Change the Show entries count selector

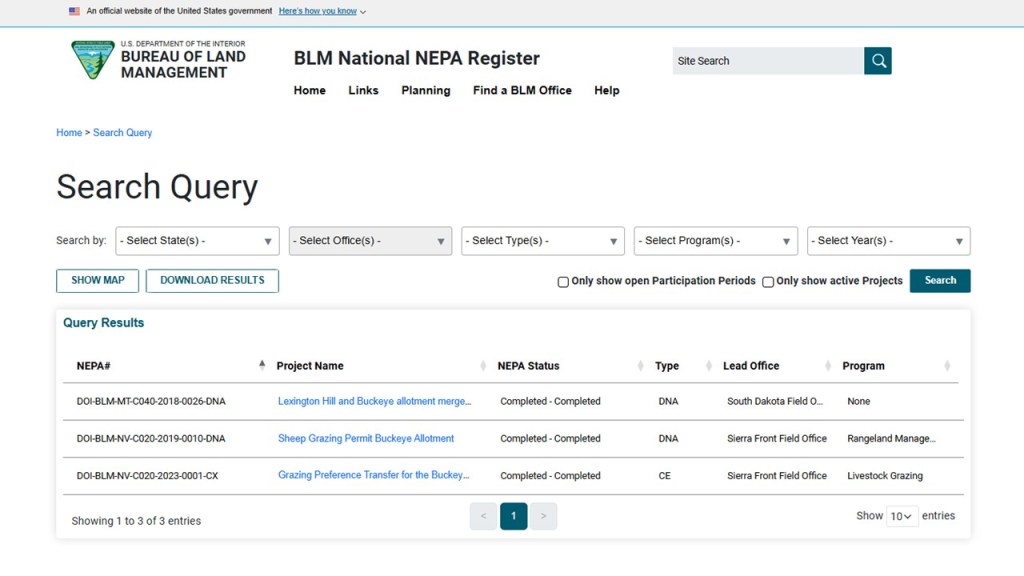coord(902,516)
